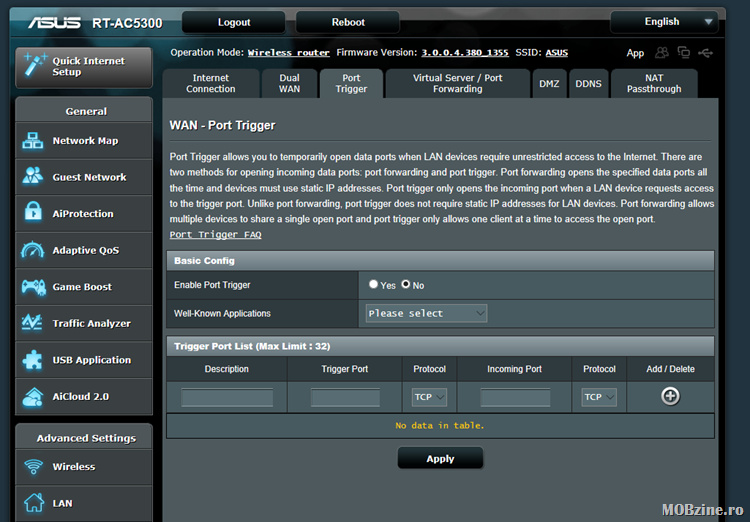Open USB Application puzzle icon

click(33, 360)
